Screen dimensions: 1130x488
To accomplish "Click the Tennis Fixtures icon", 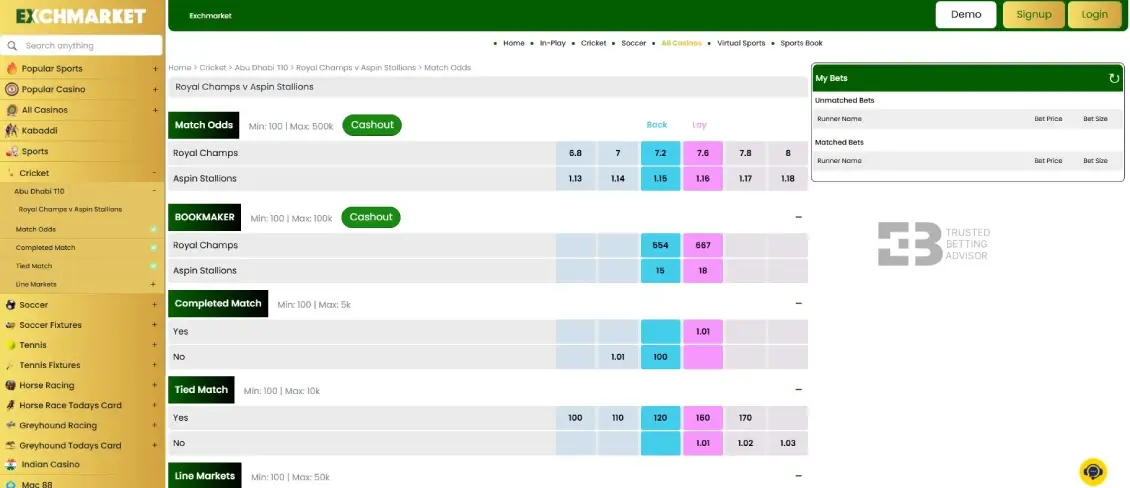I will click(10, 365).
